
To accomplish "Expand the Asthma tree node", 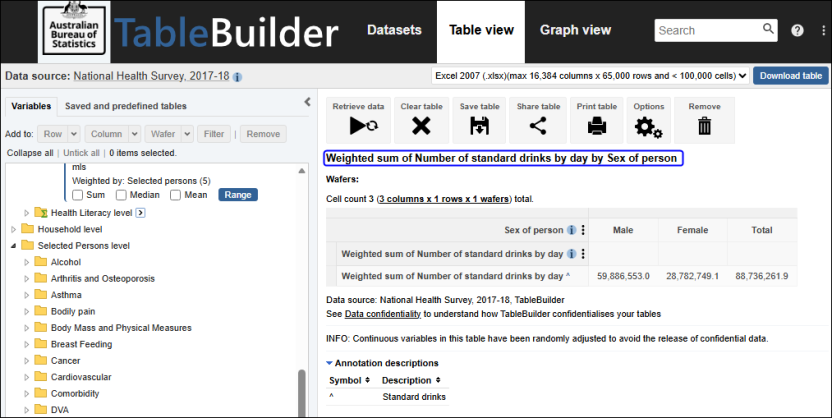I will (27, 295).
